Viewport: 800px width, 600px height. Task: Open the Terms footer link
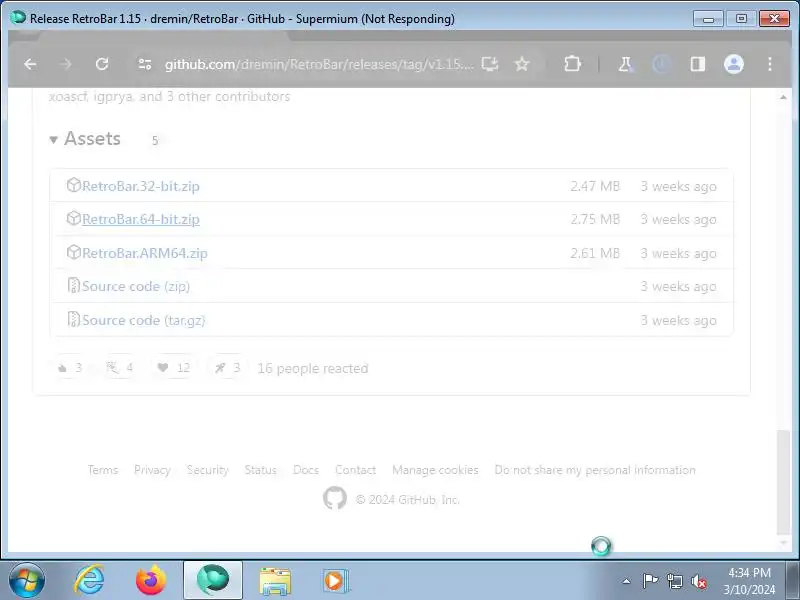click(x=103, y=470)
